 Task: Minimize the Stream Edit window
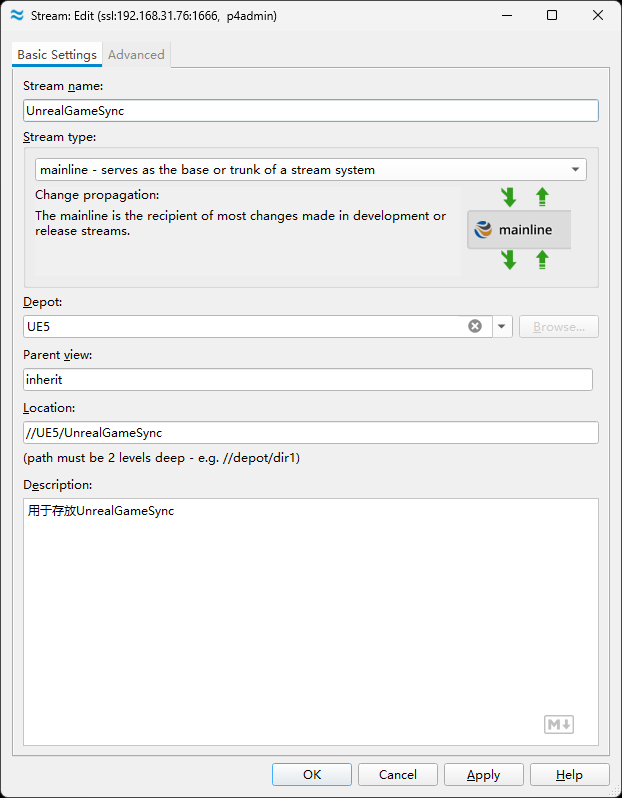click(x=506, y=15)
